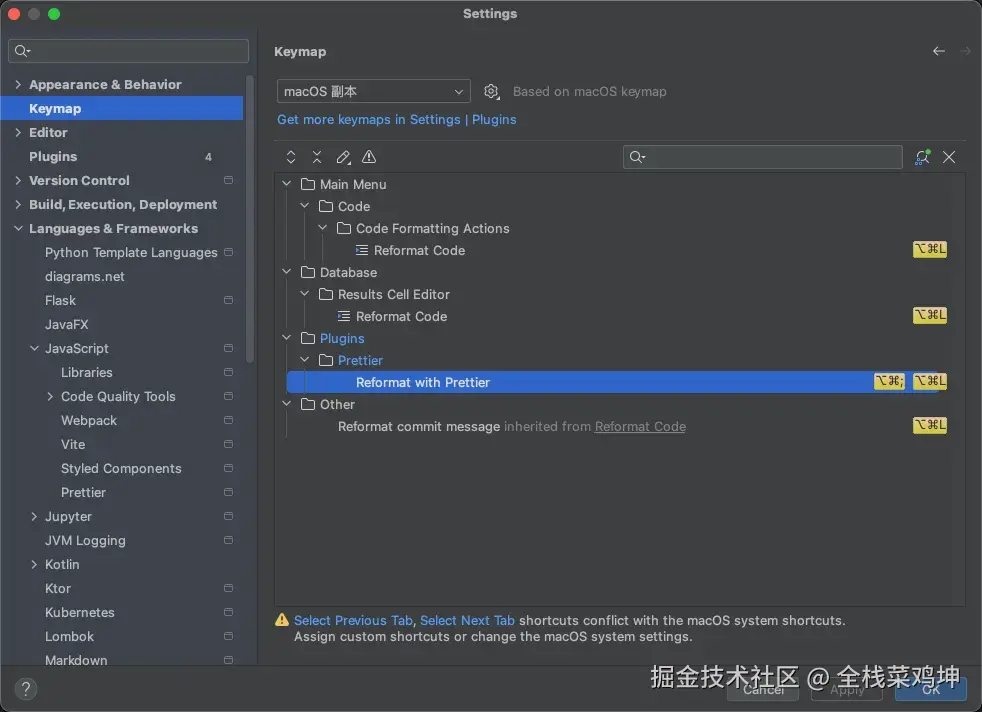Click the Show Conflicts warning triangle icon
The width and height of the screenshot is (982, 712).
click(x=369, y=157)
